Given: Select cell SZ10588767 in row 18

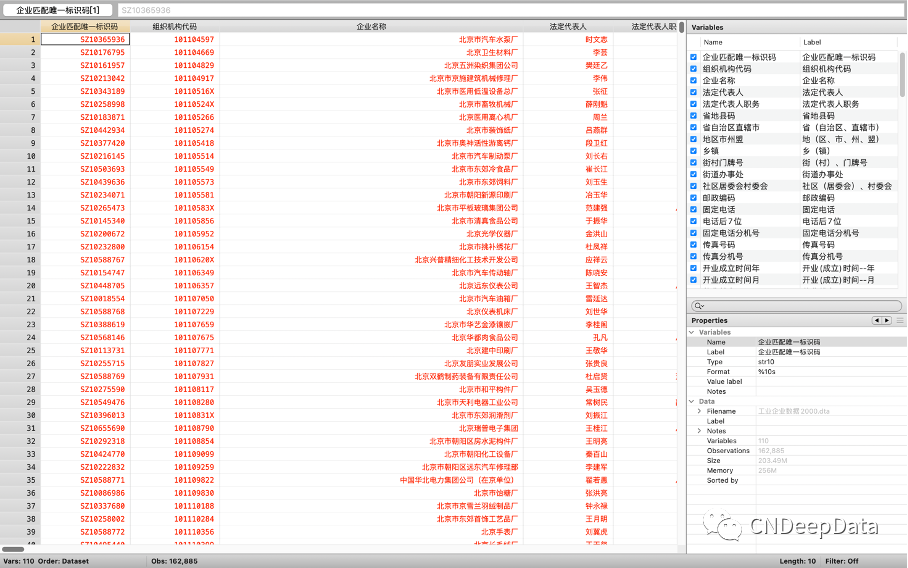Looking at the screenshot, I should (x=85, y=260).
